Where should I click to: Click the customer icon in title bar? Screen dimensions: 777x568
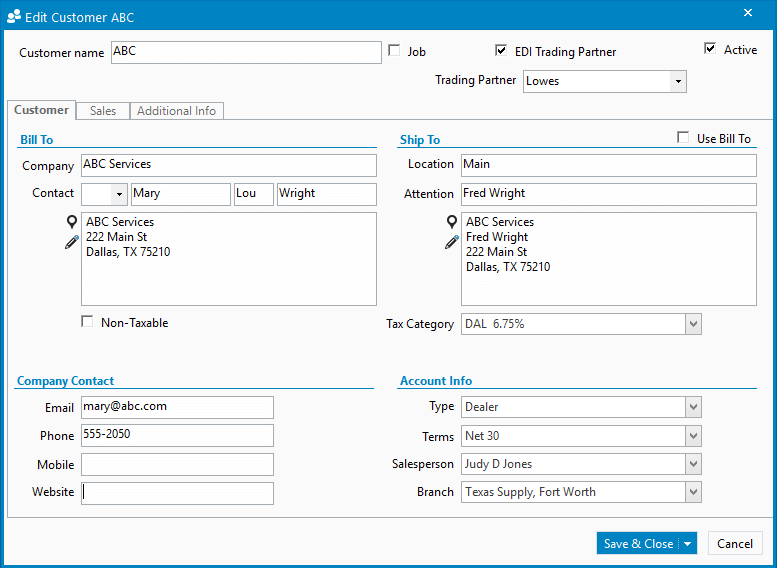pyautogui.click(x=14, y=17)
